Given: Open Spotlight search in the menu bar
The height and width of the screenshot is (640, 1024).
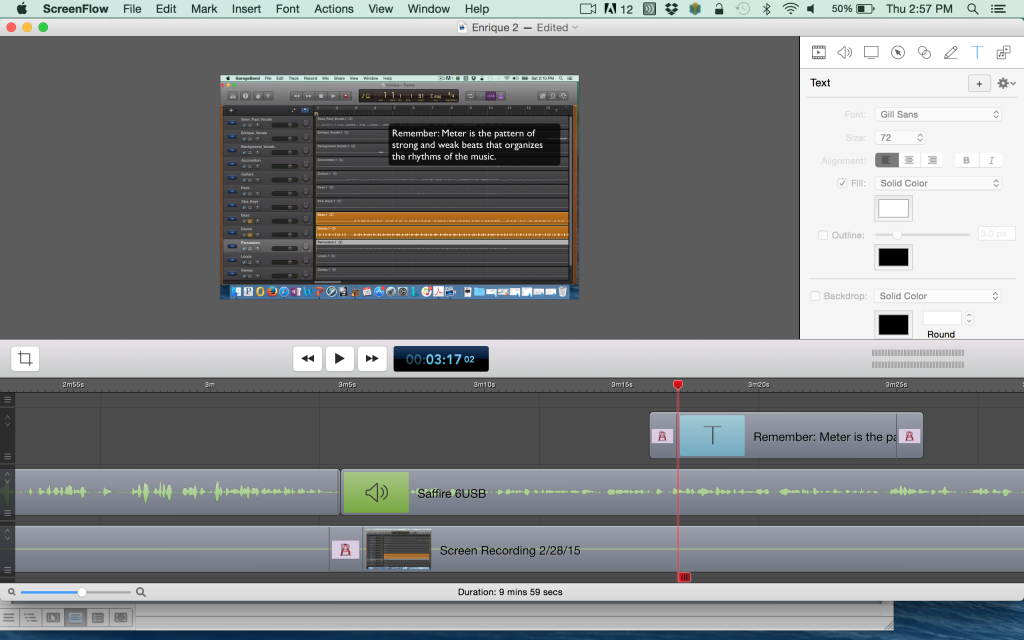Looking at the screenshot, I should coord(972,8).
